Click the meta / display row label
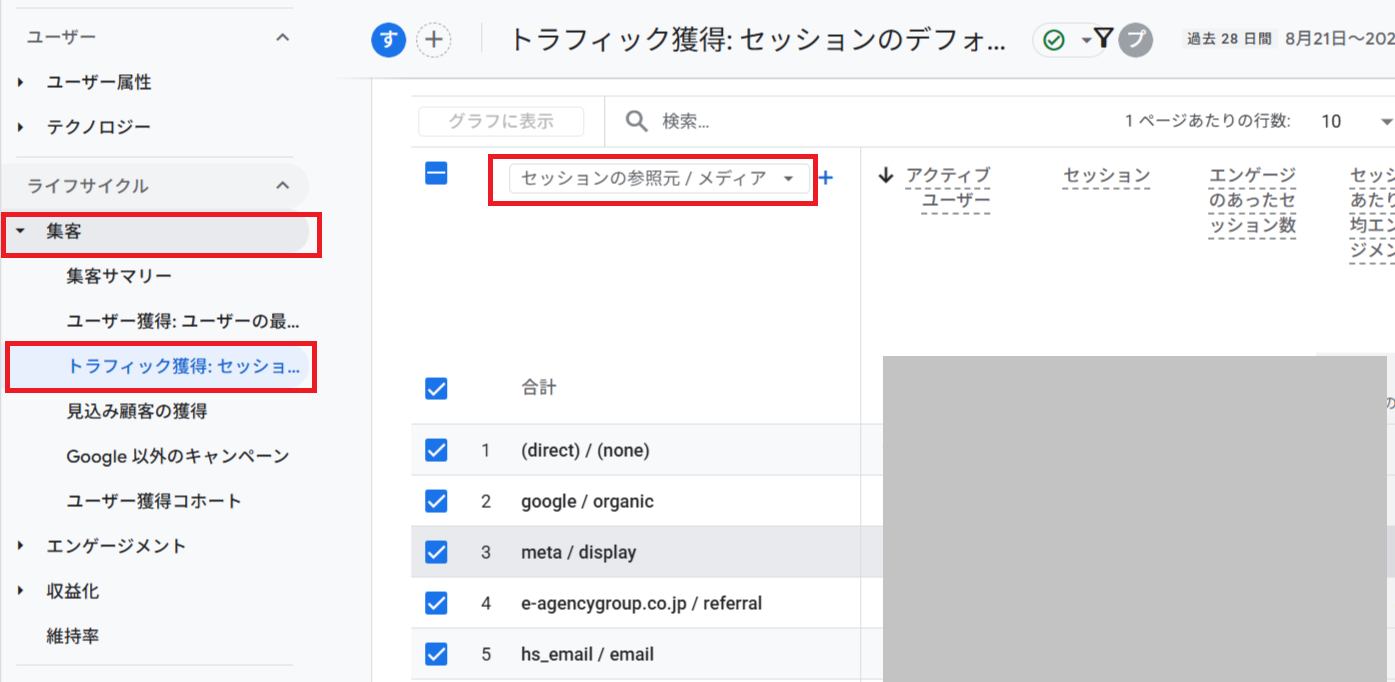Viewport: 1395px width, 682px height. tap(579, 552)
